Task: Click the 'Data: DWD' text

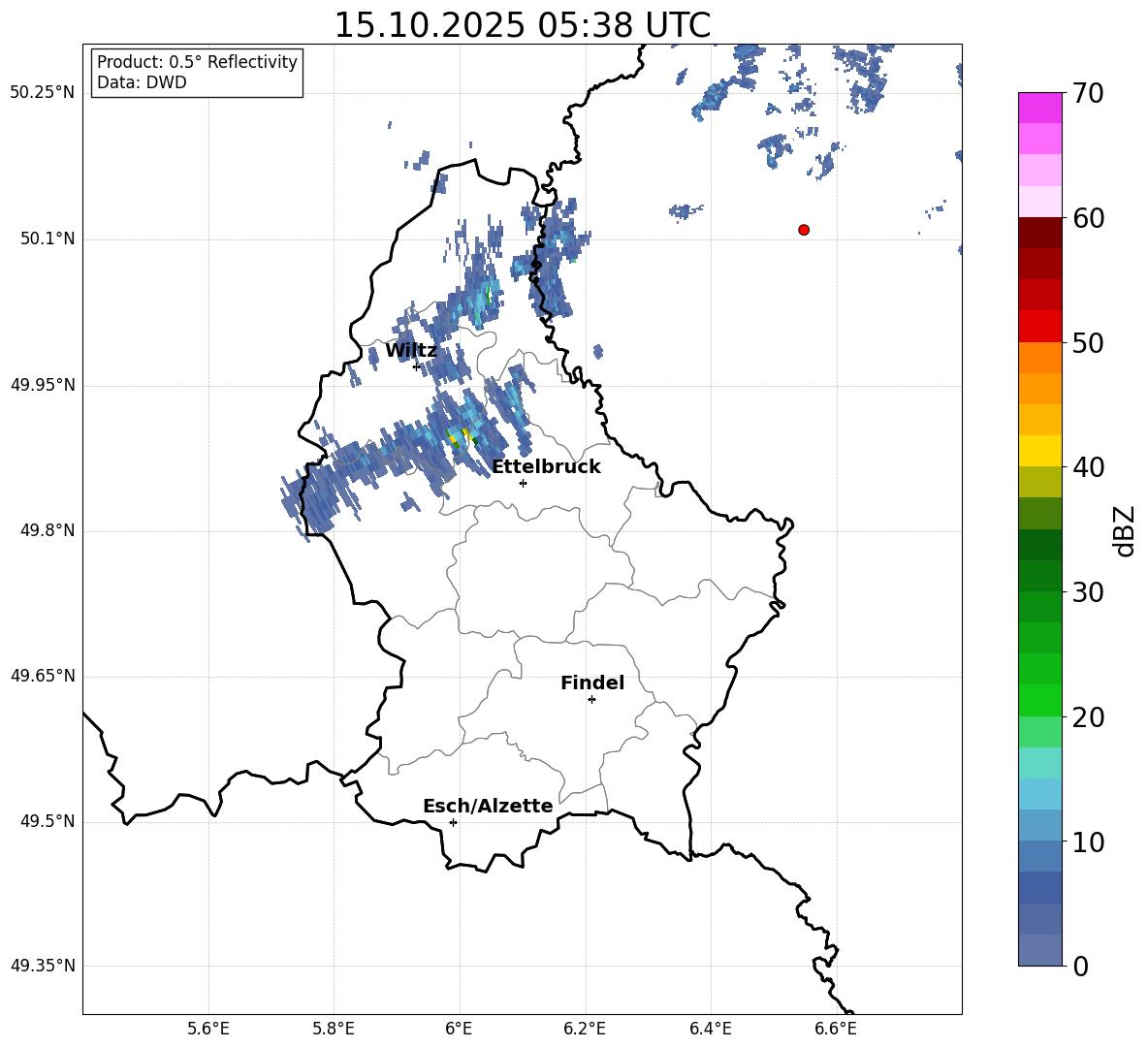Action: [142, 82]
